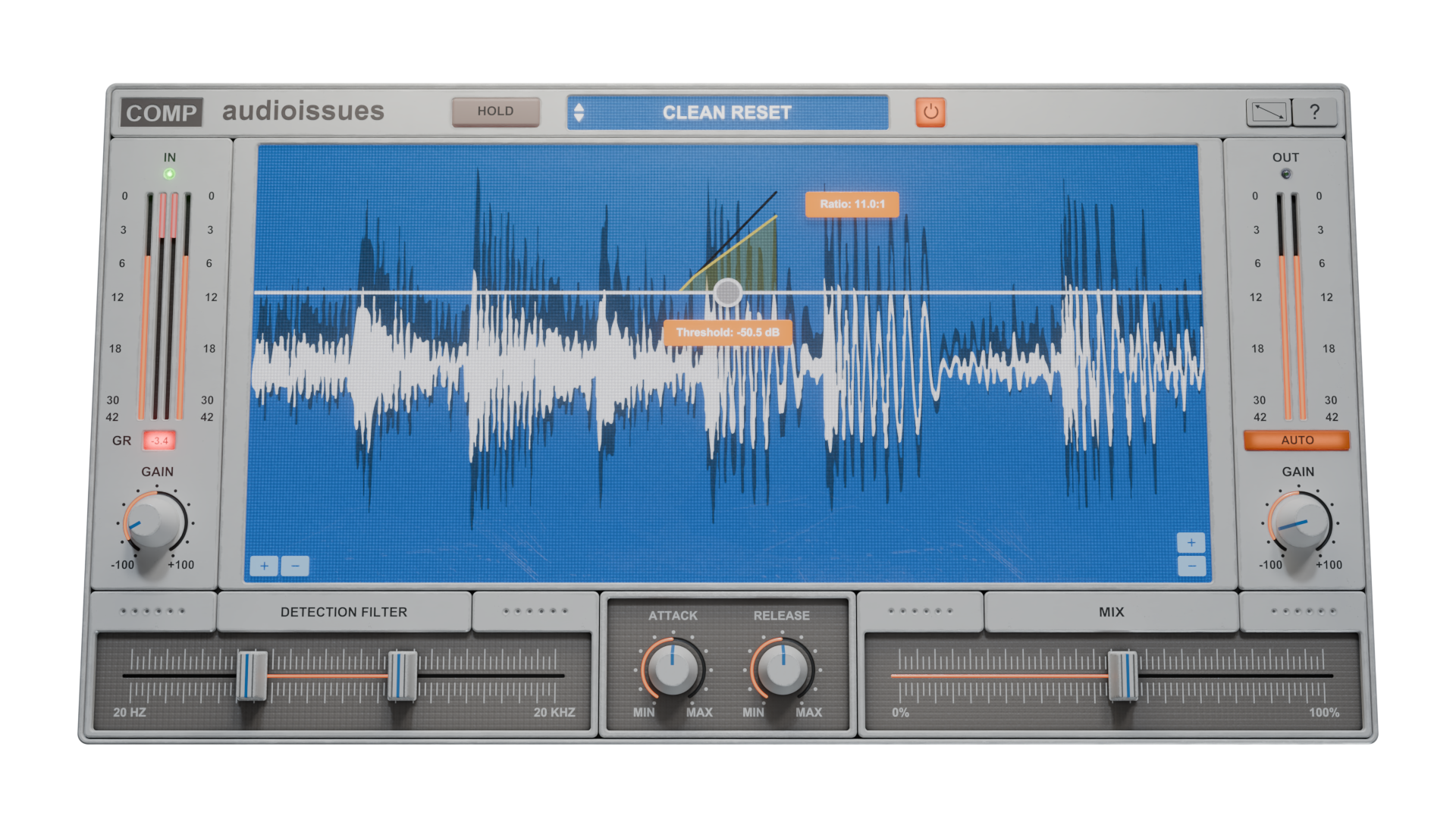Toggle the IN meter green indicator
Viewport: 1456px width, 819px height.
169,174
